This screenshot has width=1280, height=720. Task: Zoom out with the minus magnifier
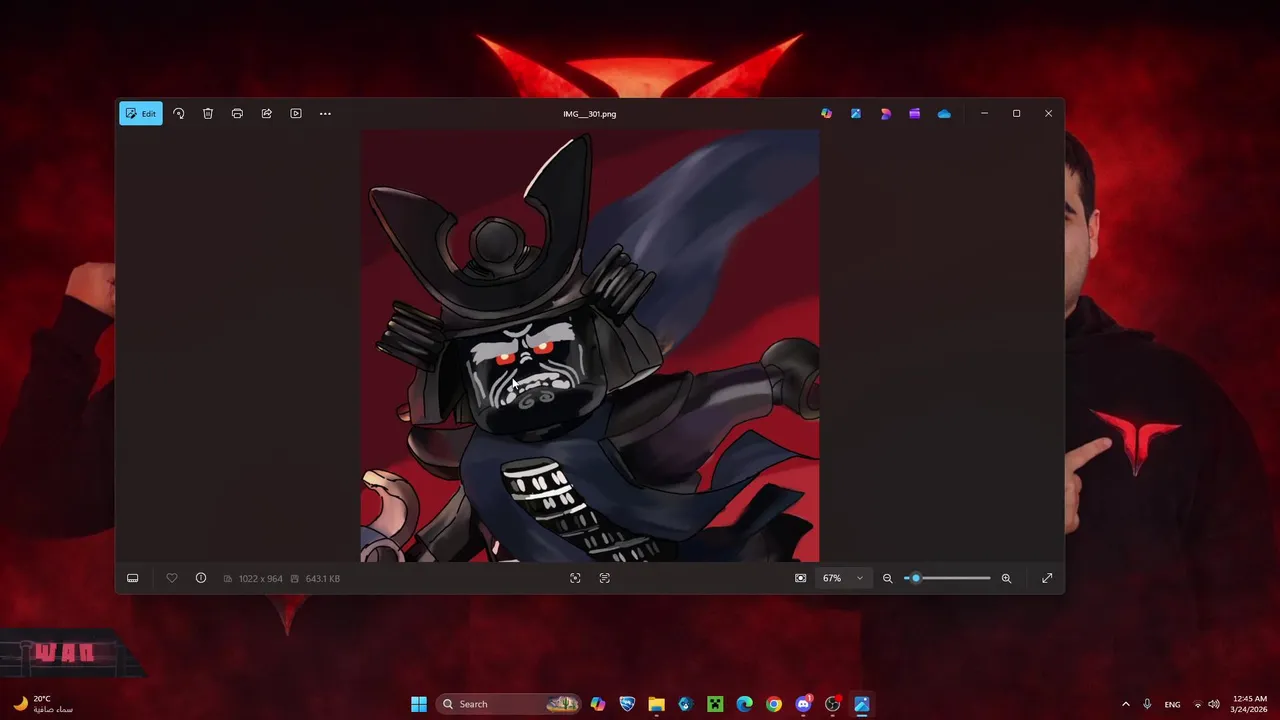887,578
